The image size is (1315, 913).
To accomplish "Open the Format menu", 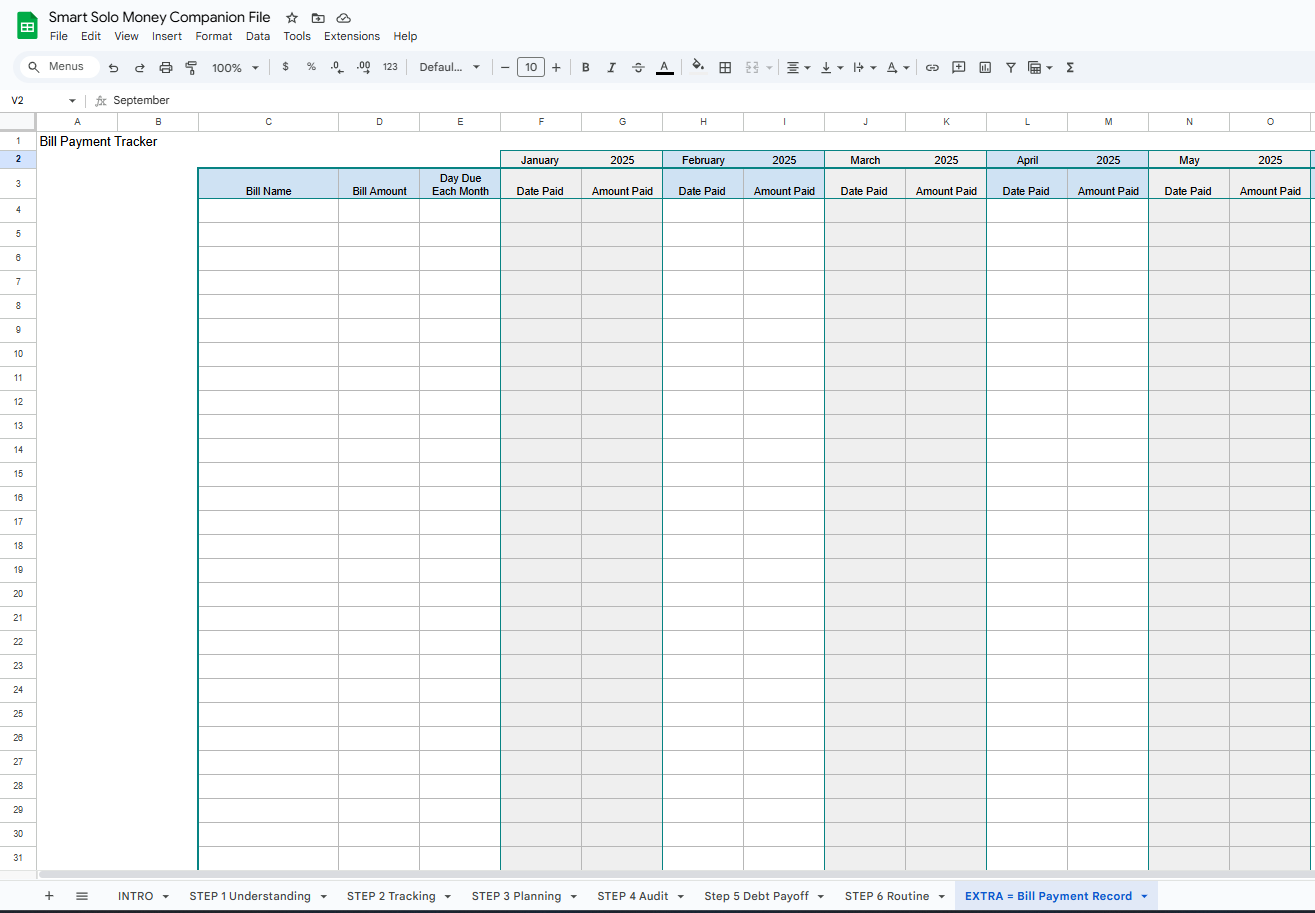I will tap(214, 36).
